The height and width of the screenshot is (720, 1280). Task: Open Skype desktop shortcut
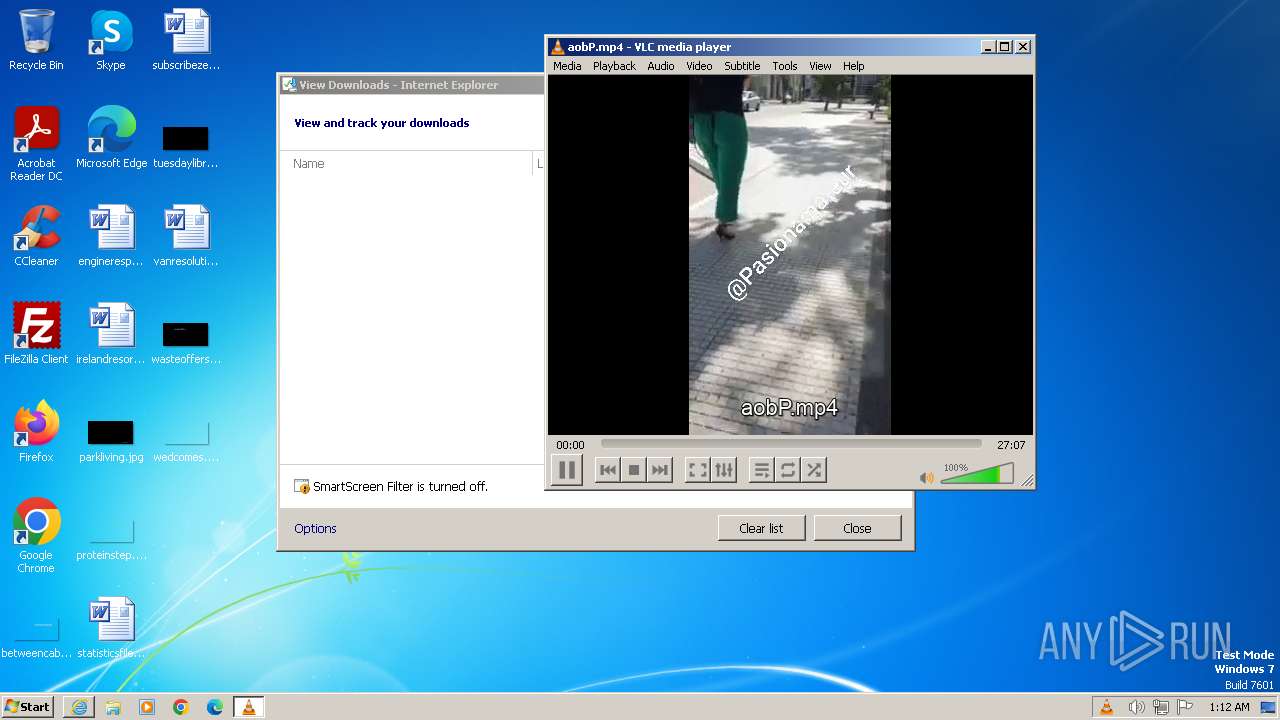[110, 40]
